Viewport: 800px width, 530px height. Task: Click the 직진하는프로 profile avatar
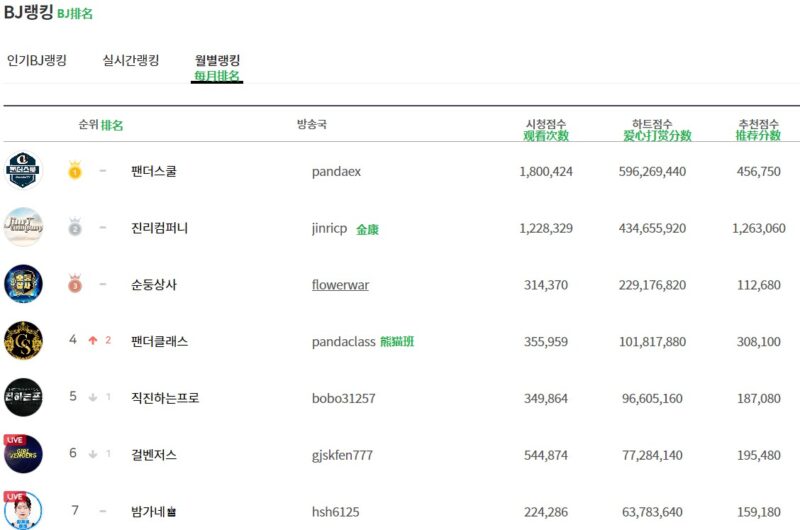pyautogui.click(x=24, y=397)
